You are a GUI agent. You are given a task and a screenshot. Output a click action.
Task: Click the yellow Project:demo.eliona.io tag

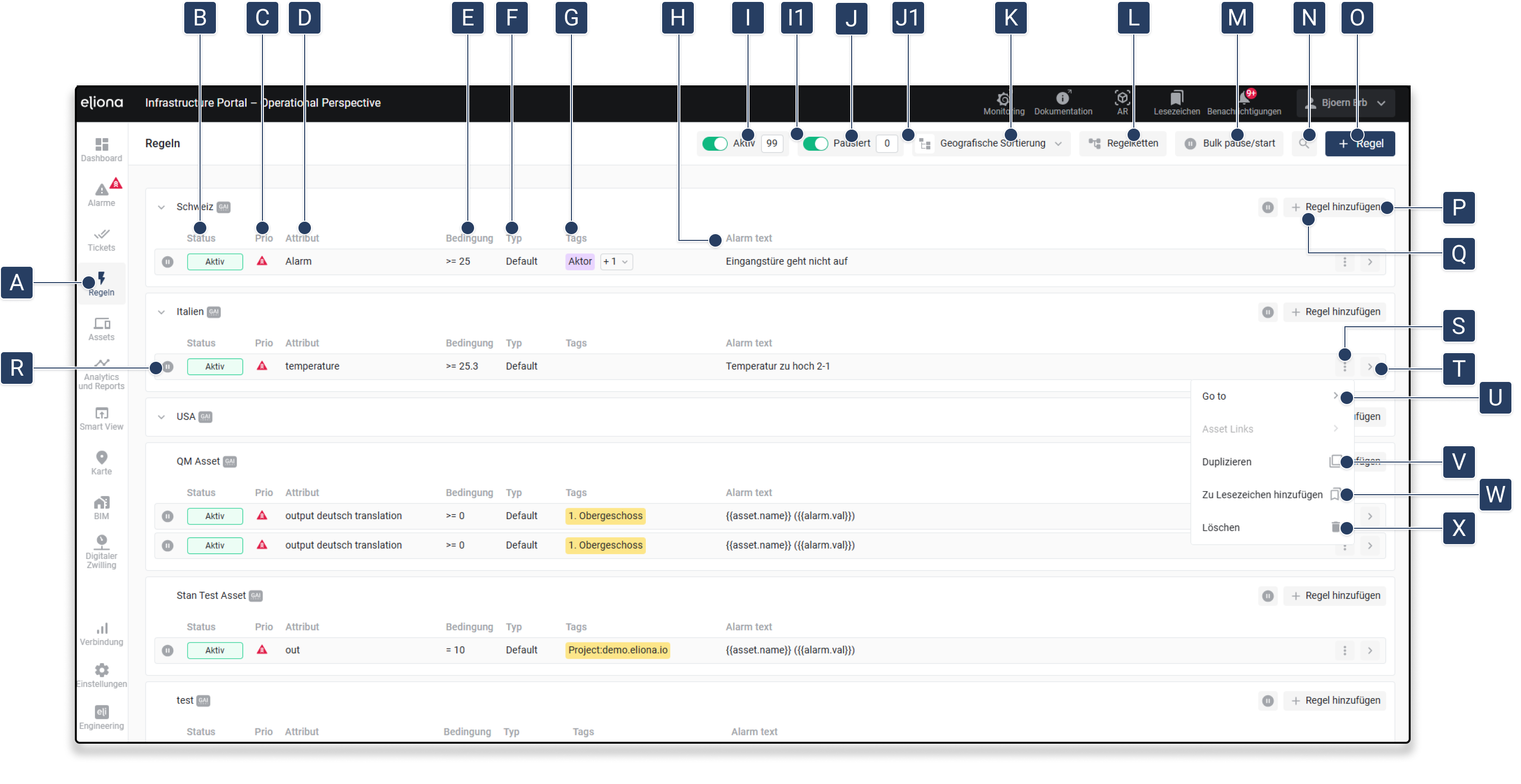tap(618, 650)
